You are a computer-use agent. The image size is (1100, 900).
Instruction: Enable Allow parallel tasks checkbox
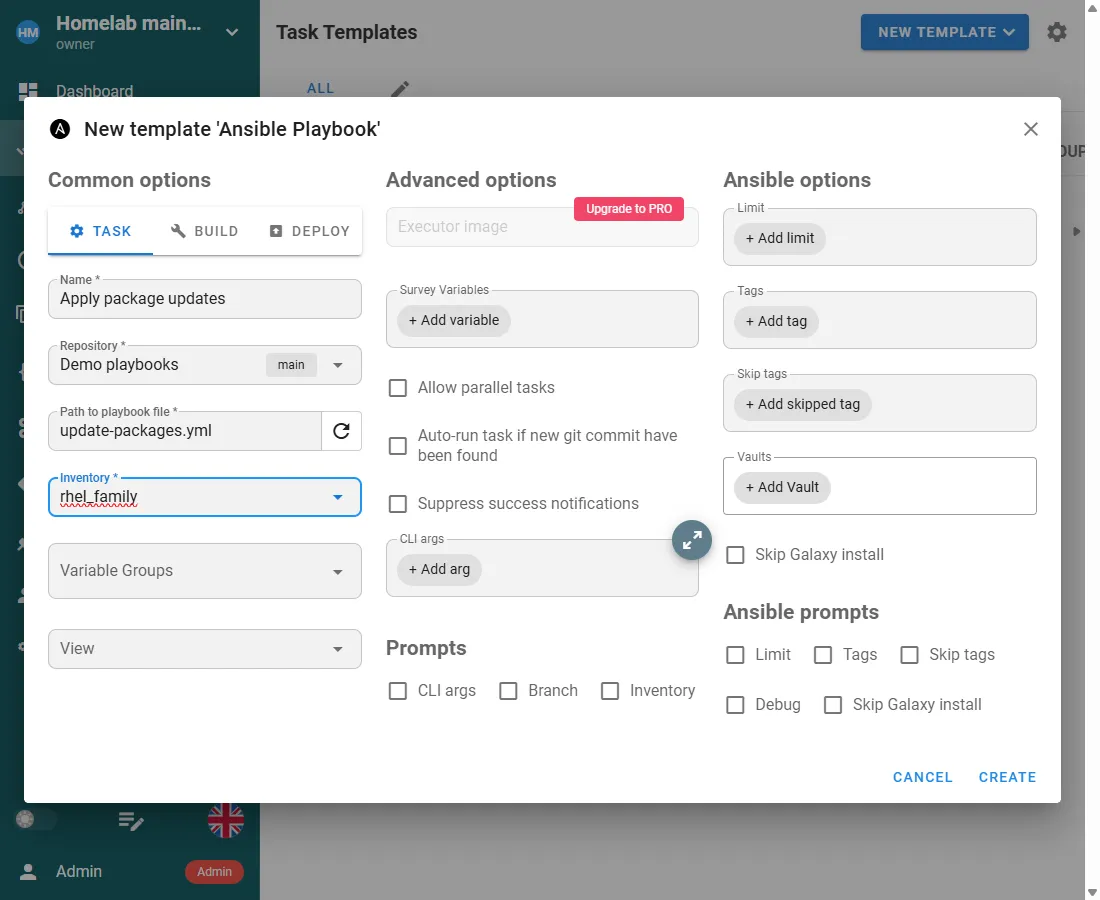(398, 388)
